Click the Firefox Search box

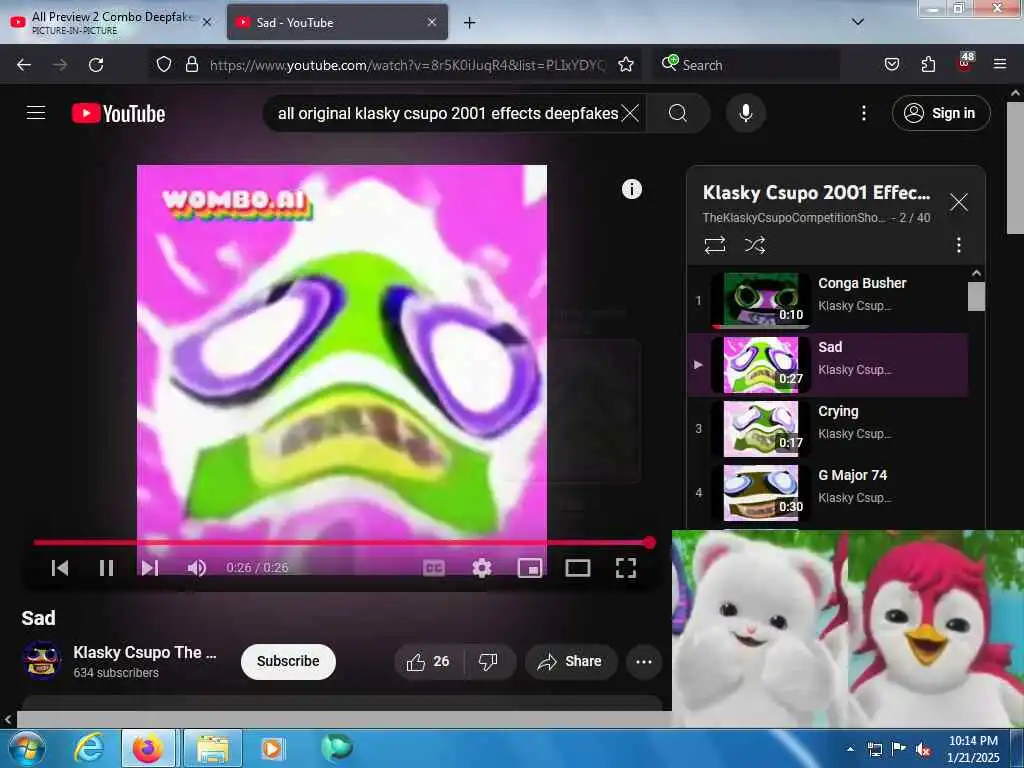click(x=746, y=65)
